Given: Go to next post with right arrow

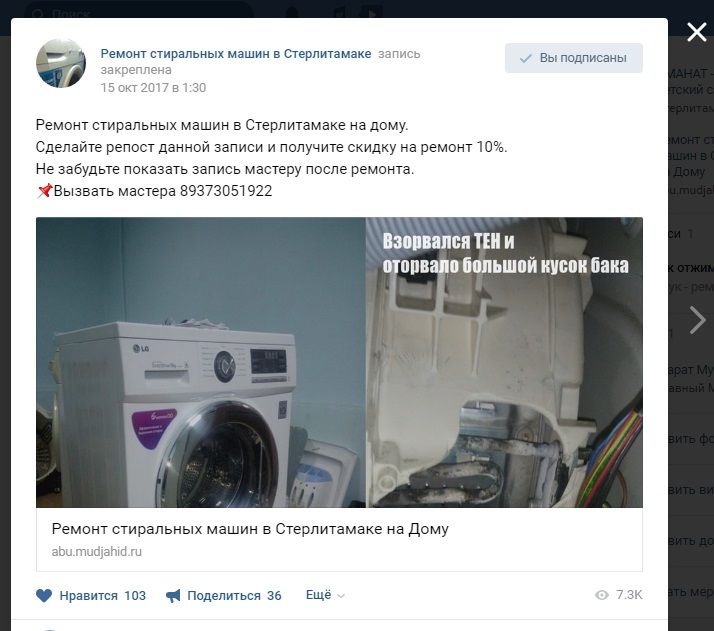Looking at the screenshot, I should [x=697, y=320].
